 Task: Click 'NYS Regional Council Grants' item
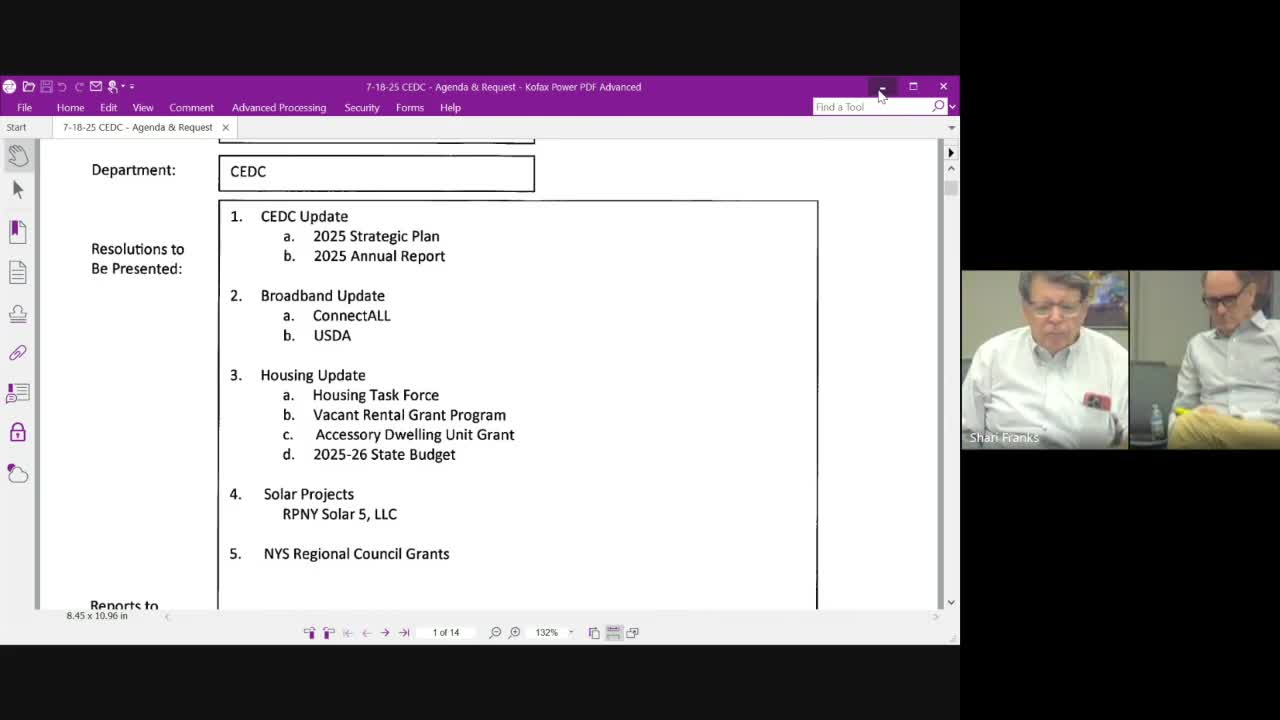point(356,554)
